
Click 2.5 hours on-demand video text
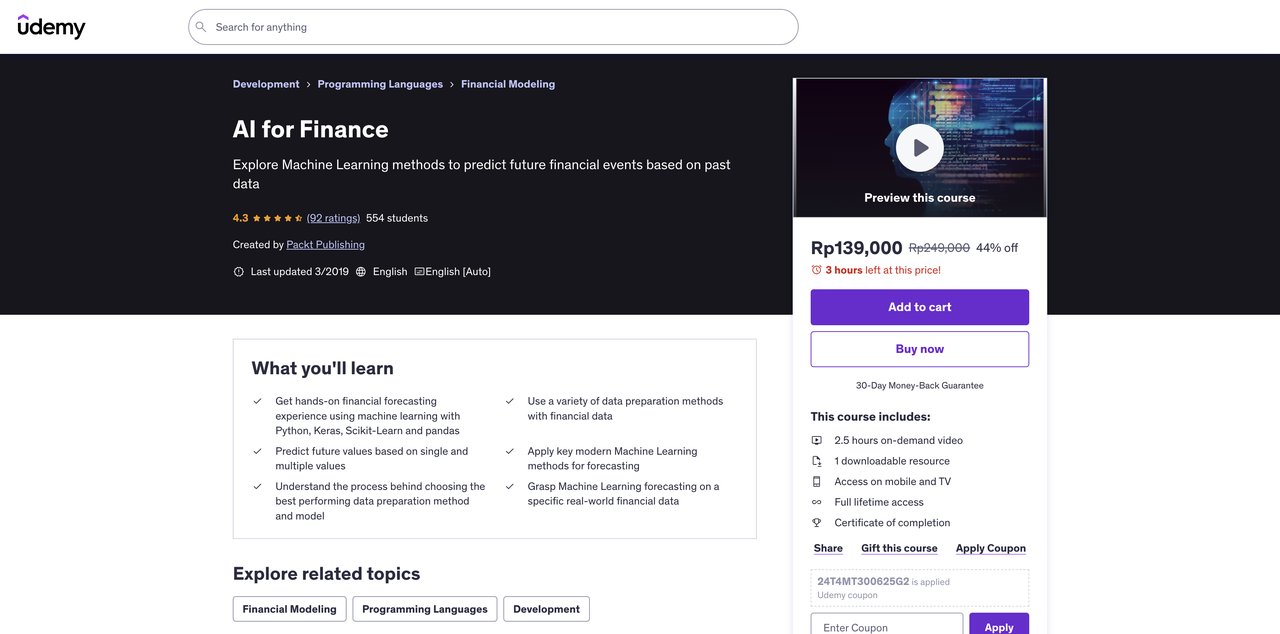pos(899,440)
